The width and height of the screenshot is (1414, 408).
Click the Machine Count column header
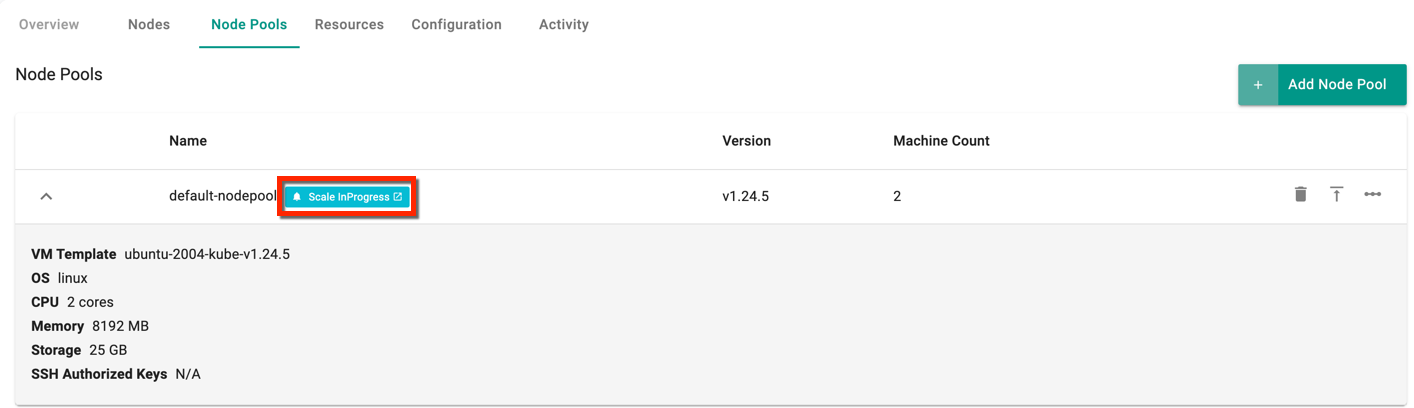coord(941,141)
